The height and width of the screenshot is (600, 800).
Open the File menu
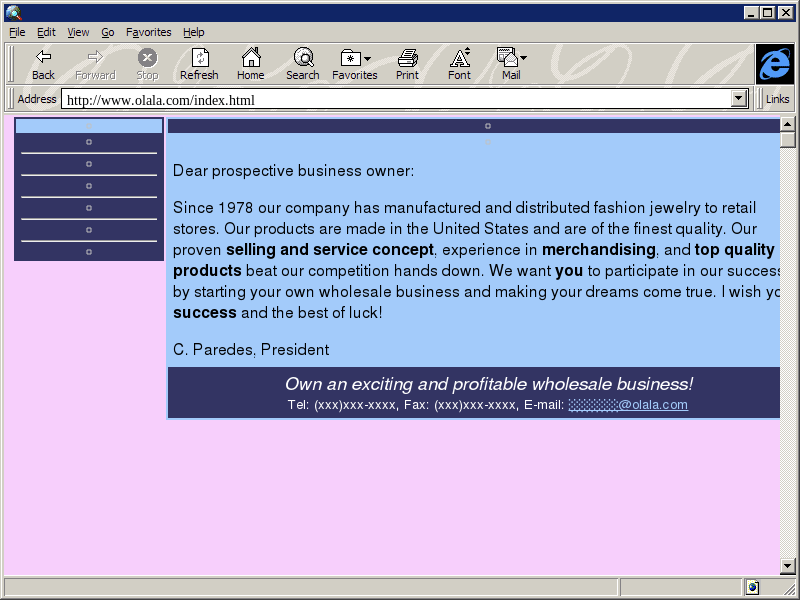point(17,32)
